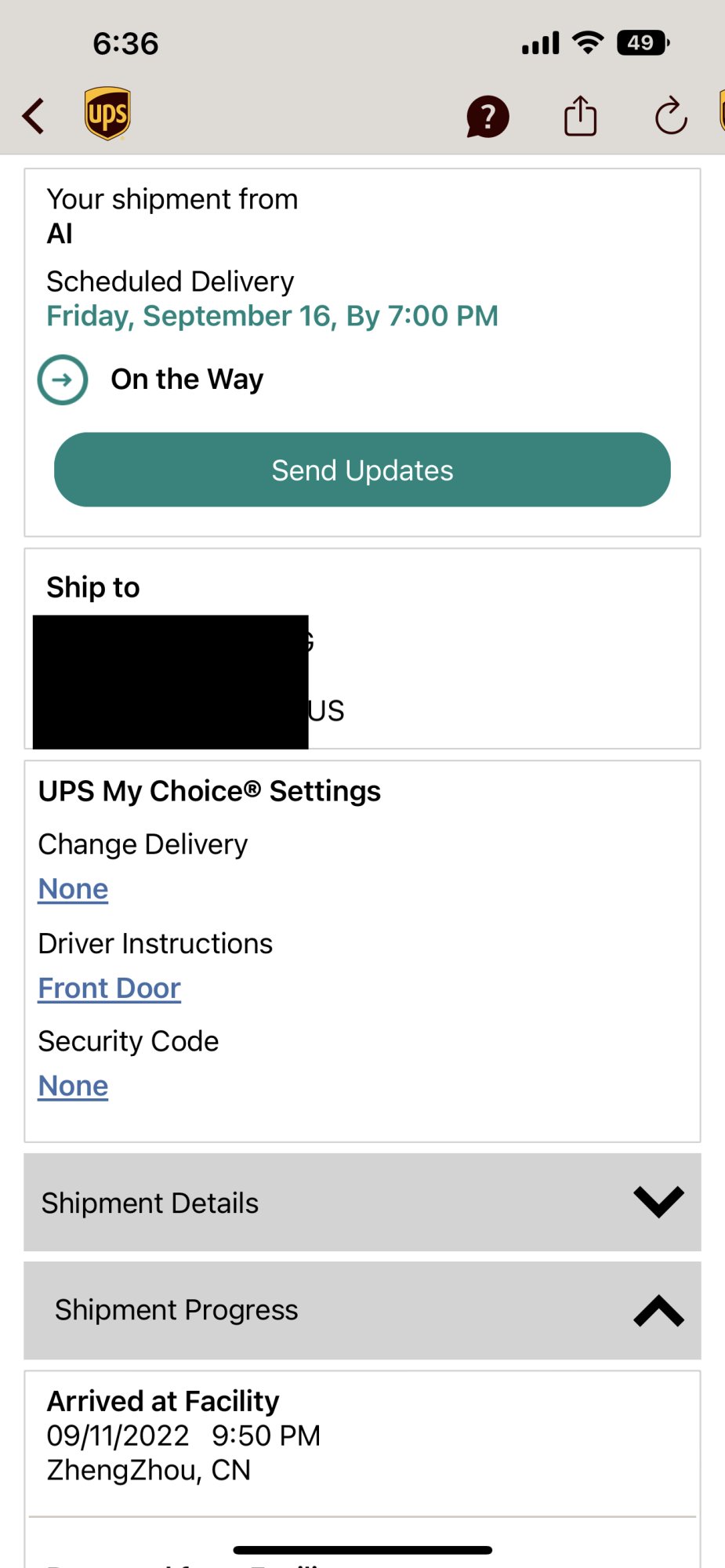Tap the home indicator bar at bottom

[362, 1550]
